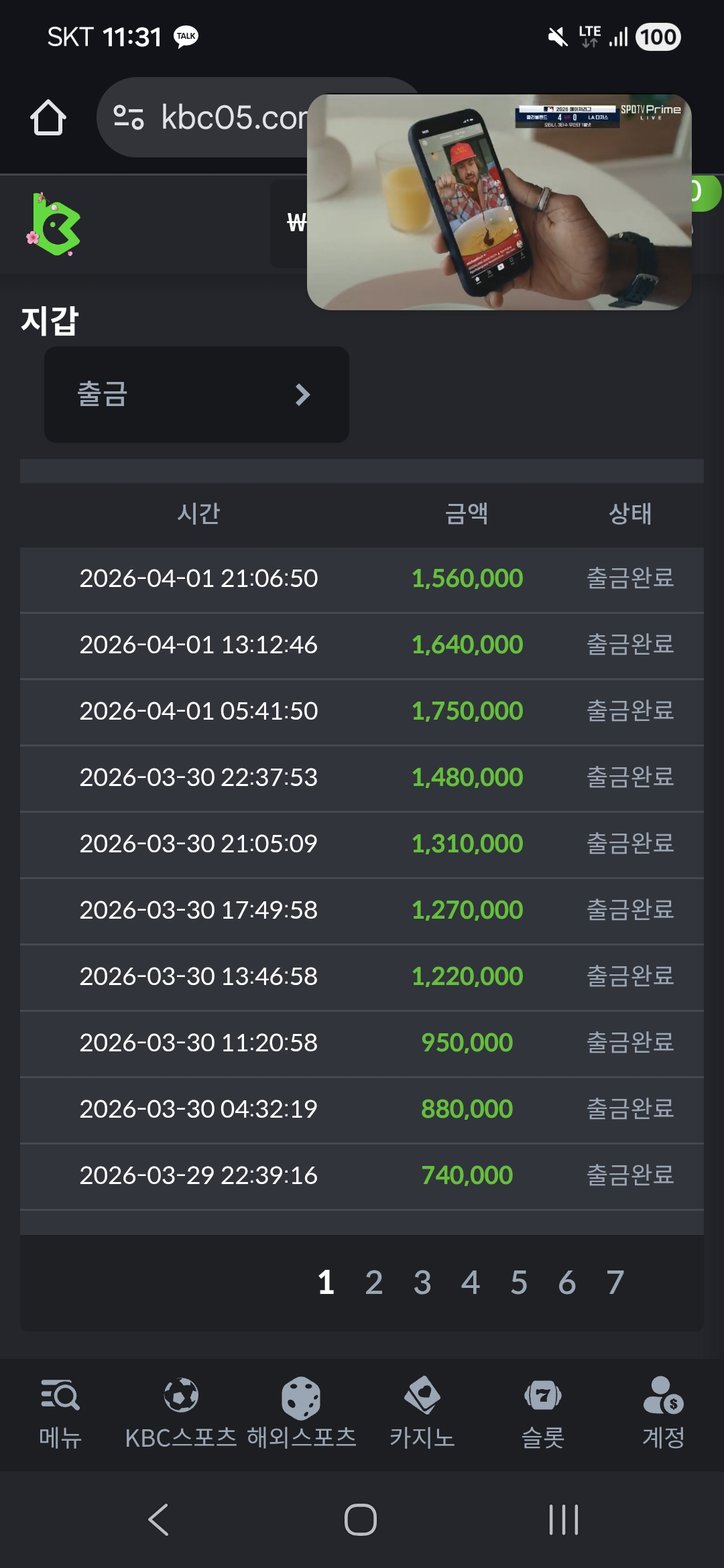
Task: Open KBC스포츠 soccer ball icon
Action: click(x=181, y=1396)
